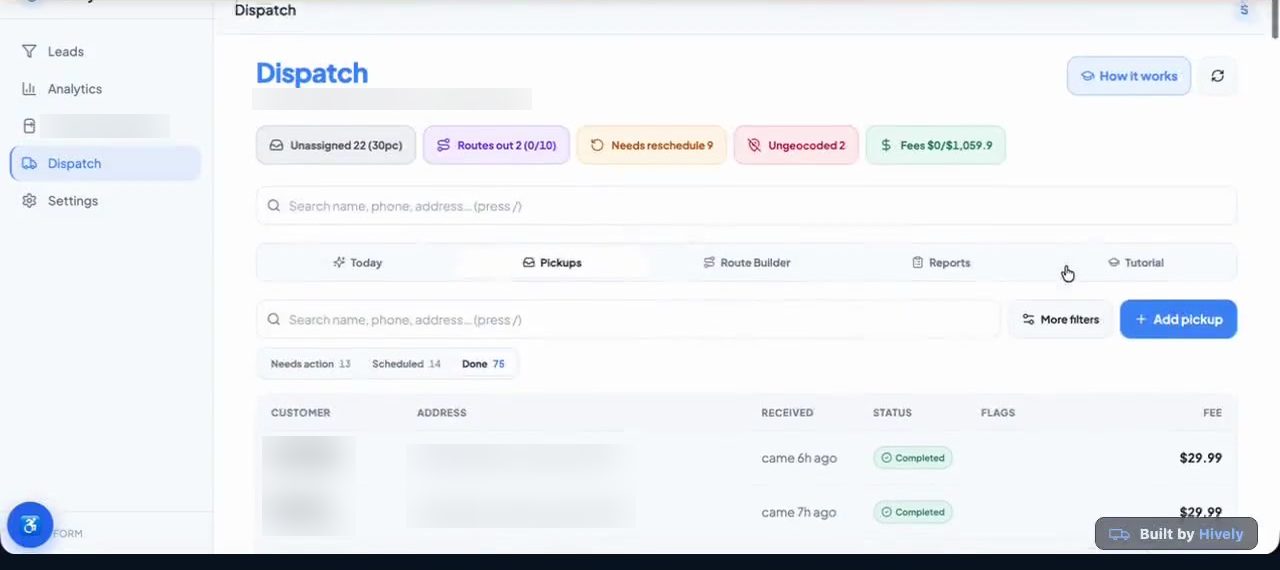The image size is (1280, 570).
Task: Click the database icon in sidebar
Action: 29,126
